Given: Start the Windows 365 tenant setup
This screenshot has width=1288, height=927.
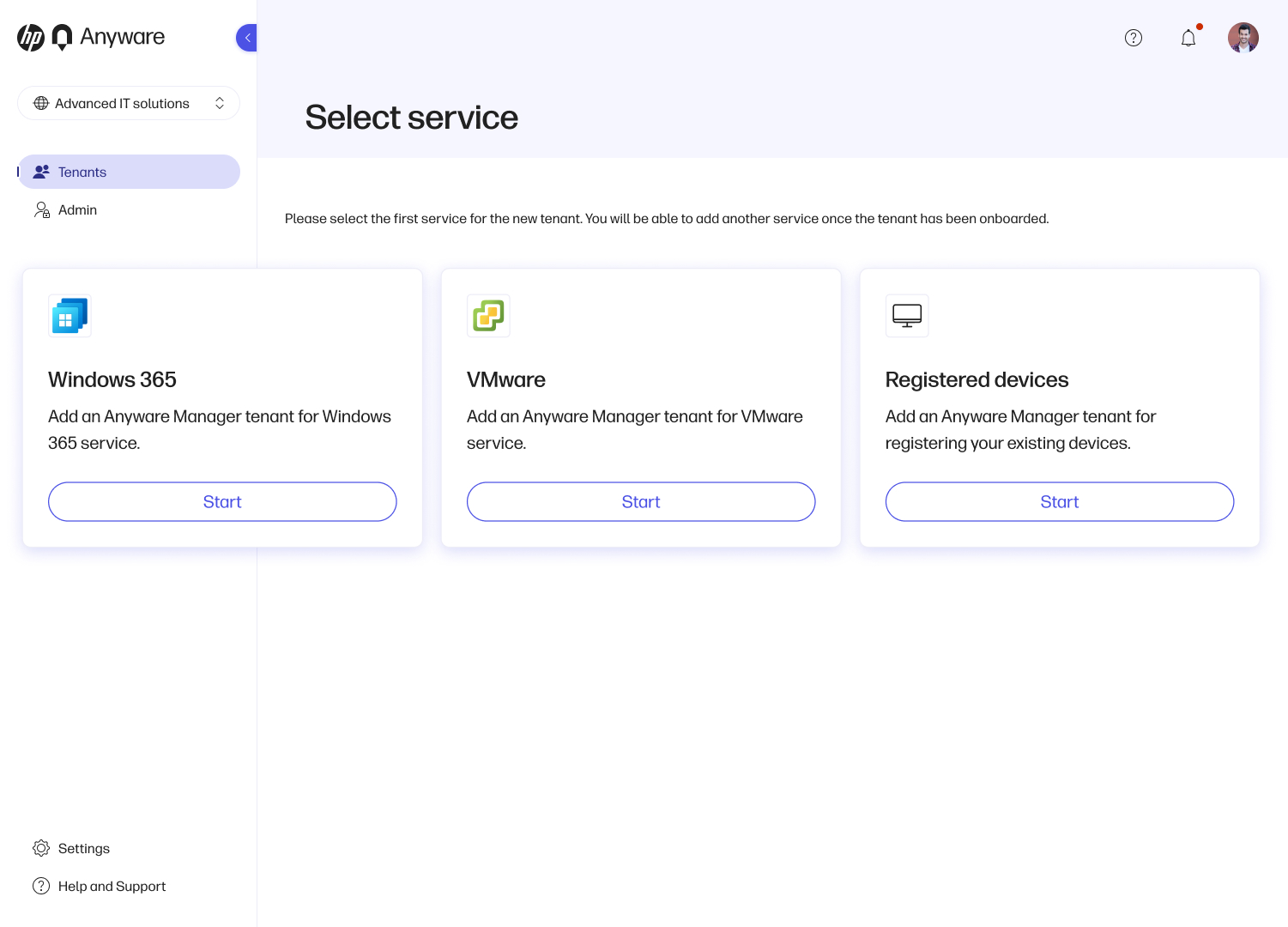Looking at the screenshot, I should pos(222,502).
